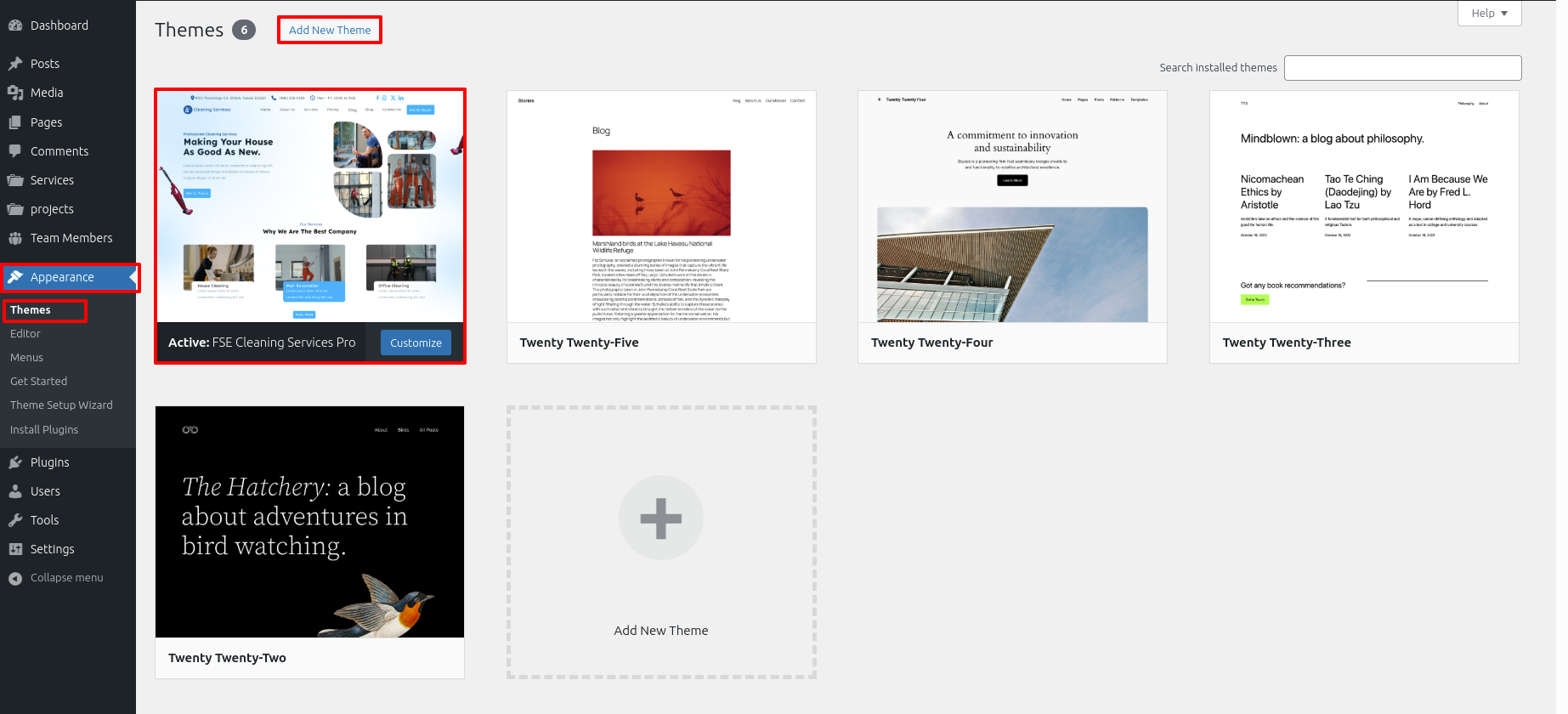Viewport: 1568px width, 714px height.
Task: Open the Menus submenu item
Action: pyautogui.click(x=26, y=358)
